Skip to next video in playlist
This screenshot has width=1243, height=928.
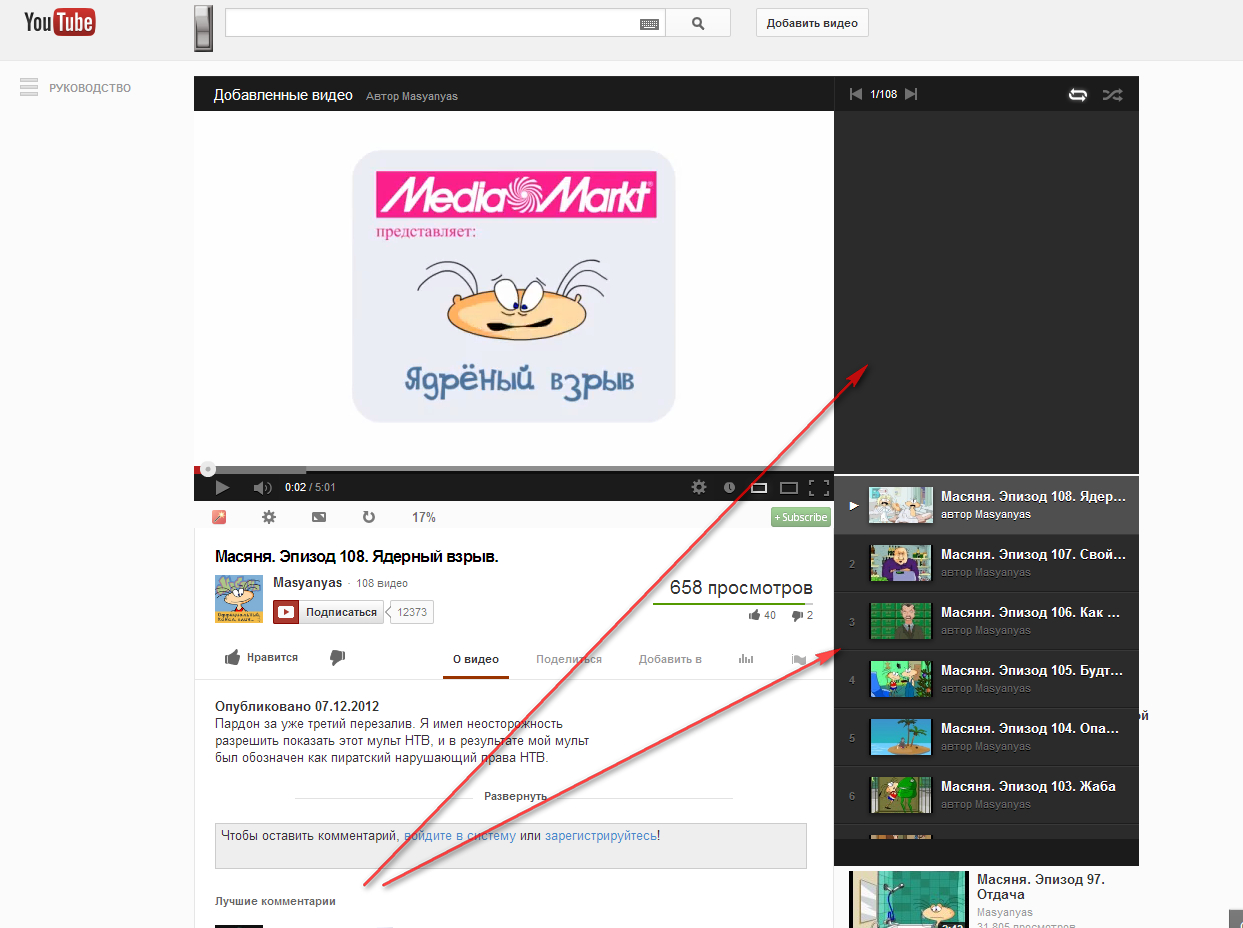[x=910, y=94]
